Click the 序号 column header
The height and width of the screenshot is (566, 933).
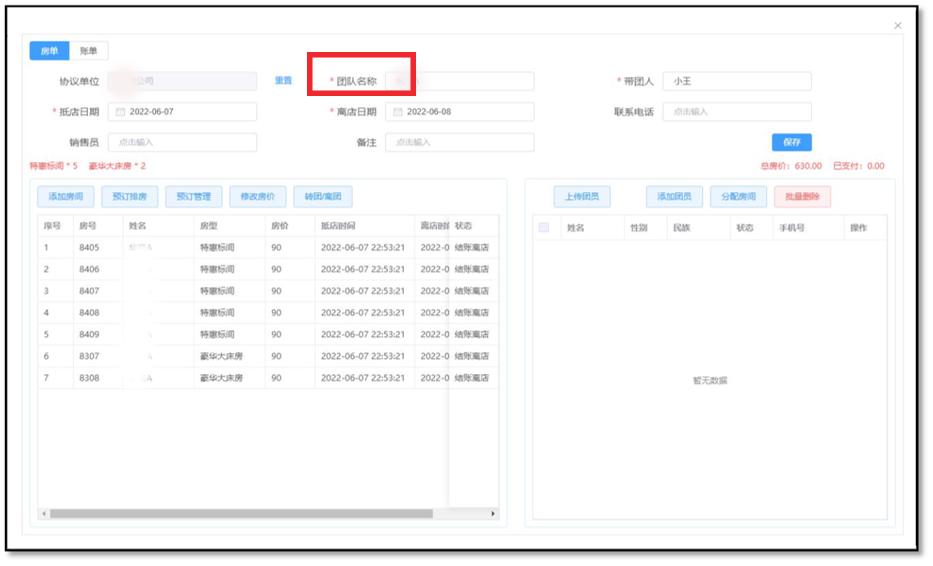(52, 226)
